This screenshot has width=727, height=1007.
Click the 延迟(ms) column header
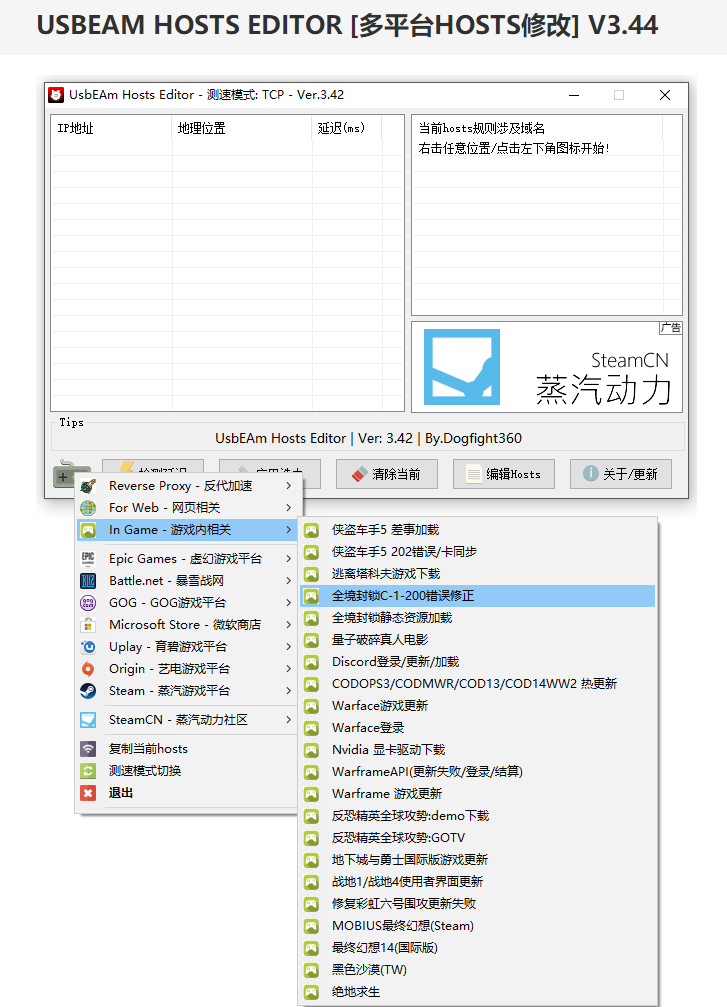(347, 128)
